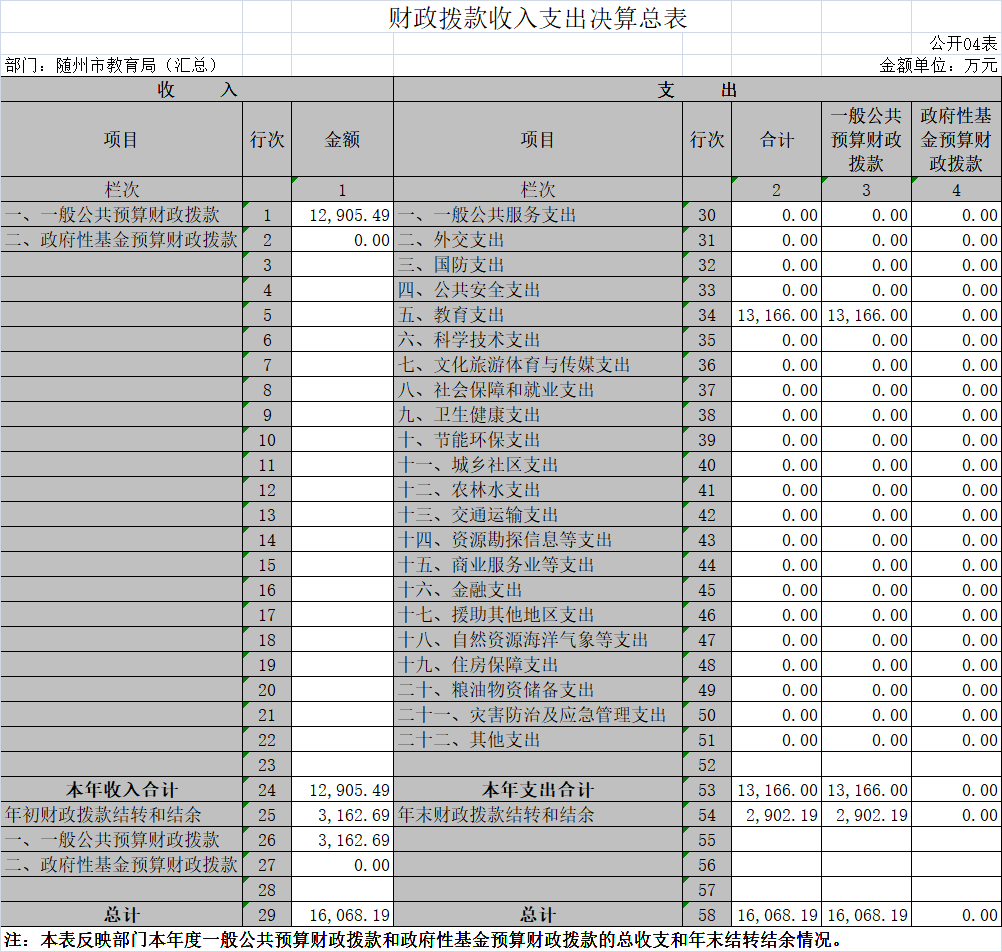This screenshot has height=952, width=1002.
Task: Click the title 财政拨款收入支出决算总表
Action: point(537,18)
